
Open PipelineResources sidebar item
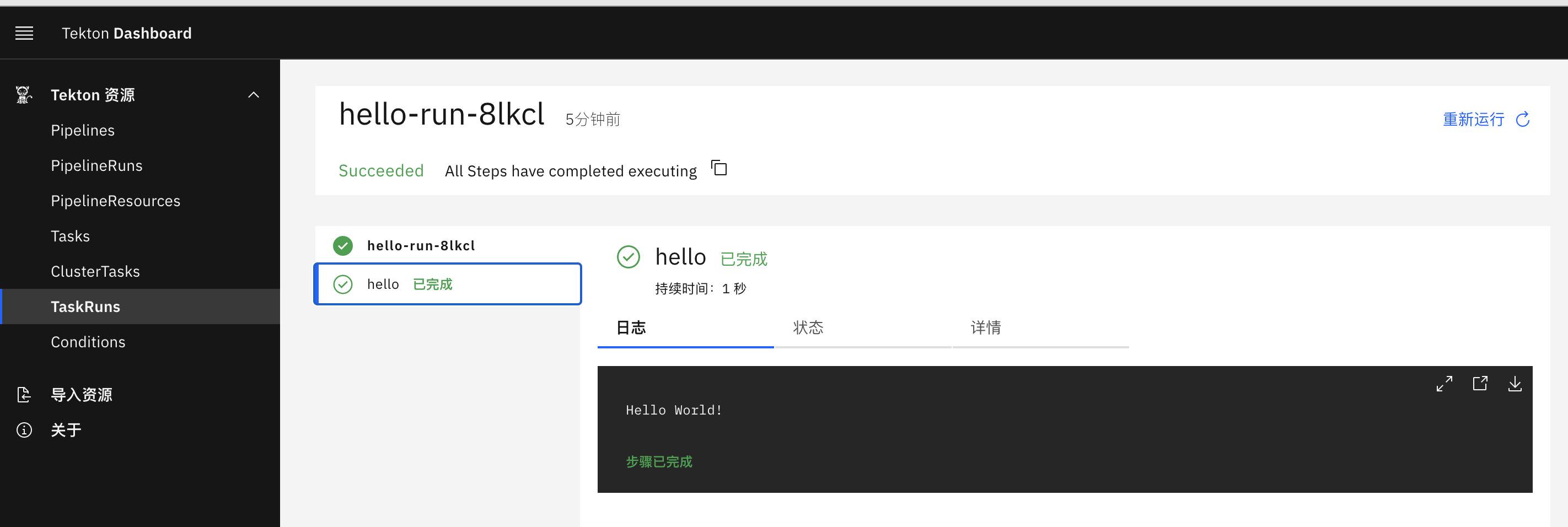(x=140, y=201)
